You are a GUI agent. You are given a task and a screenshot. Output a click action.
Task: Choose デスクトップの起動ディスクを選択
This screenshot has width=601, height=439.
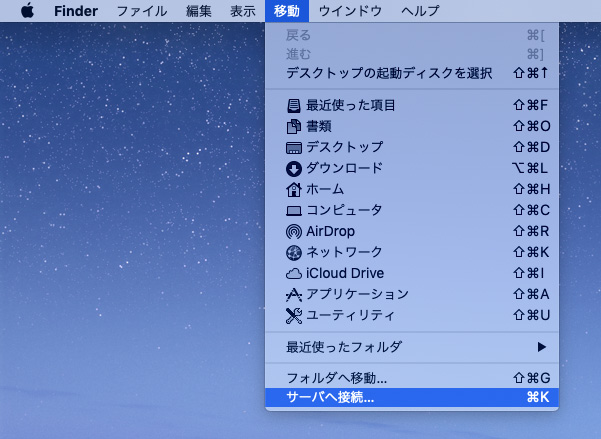coord(412,73)
